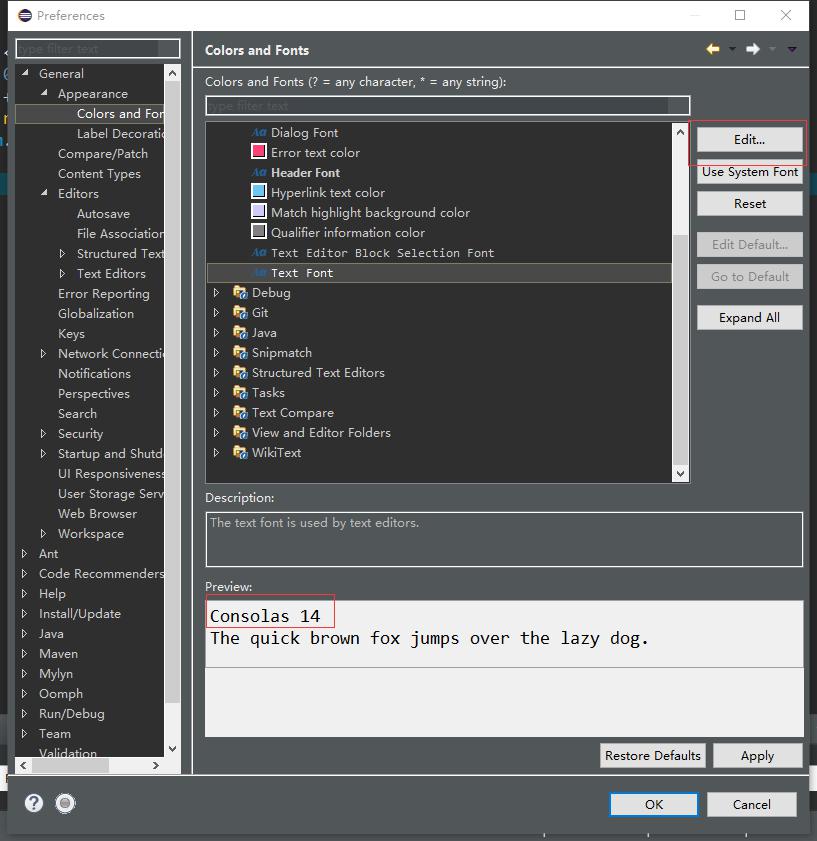Screen dimensions: 817x841
Task: Click Text Editor Block Selection Font icon
Action: (x=259, y=253)
